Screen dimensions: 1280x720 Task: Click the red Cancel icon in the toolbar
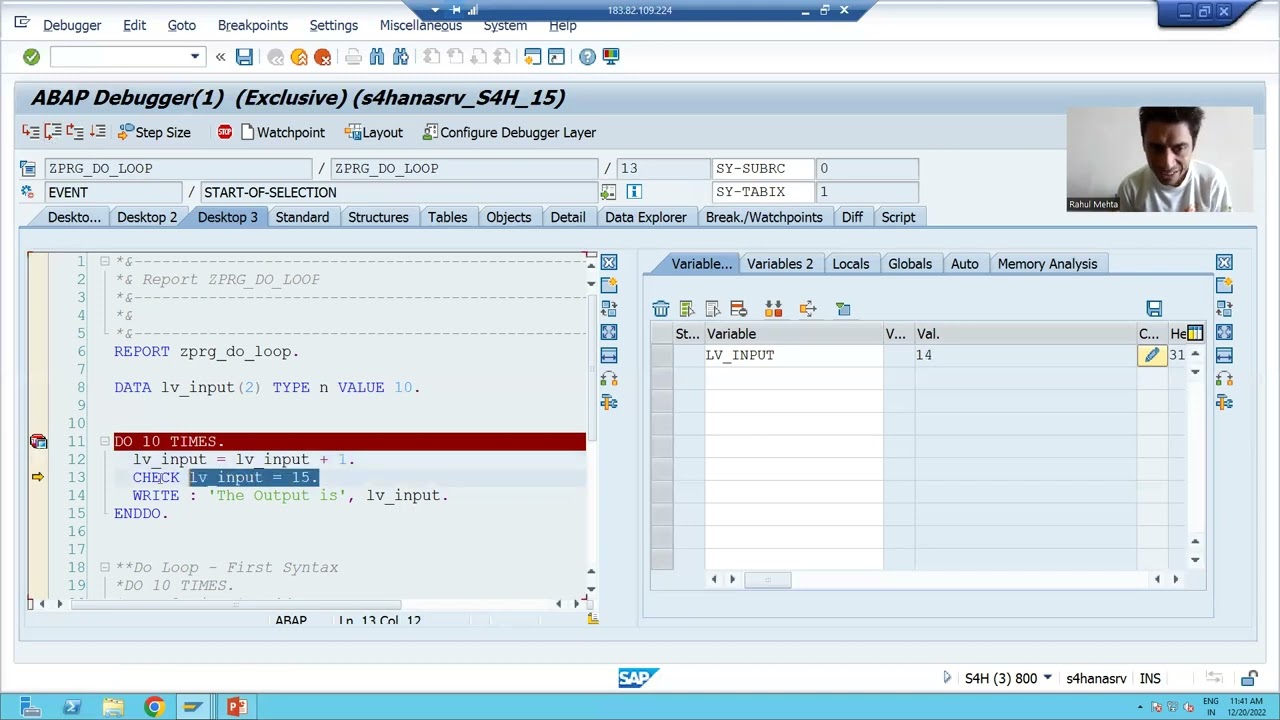[x=322, y=57]
